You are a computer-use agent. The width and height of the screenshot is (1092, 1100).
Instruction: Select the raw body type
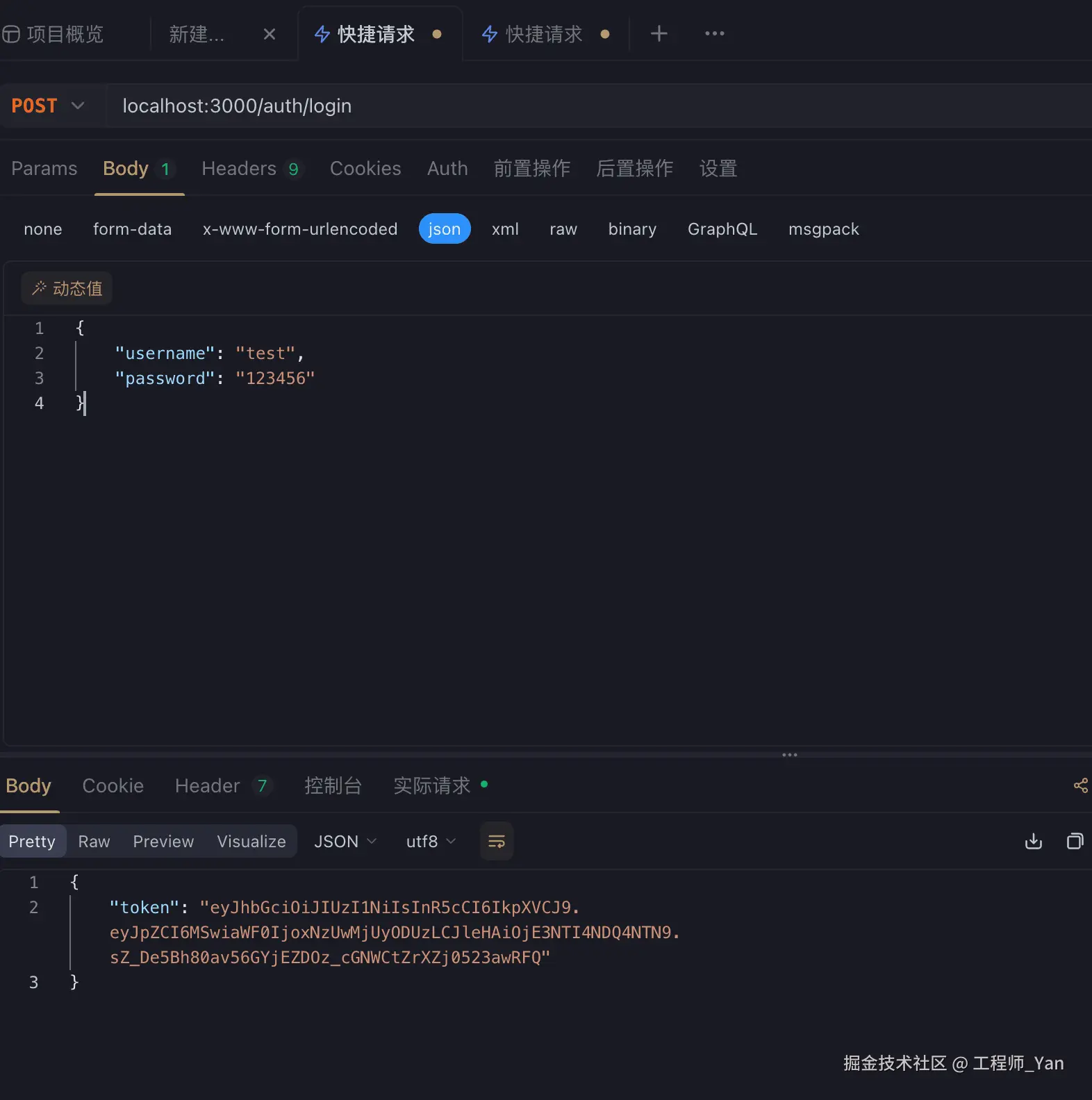(563, 229)
